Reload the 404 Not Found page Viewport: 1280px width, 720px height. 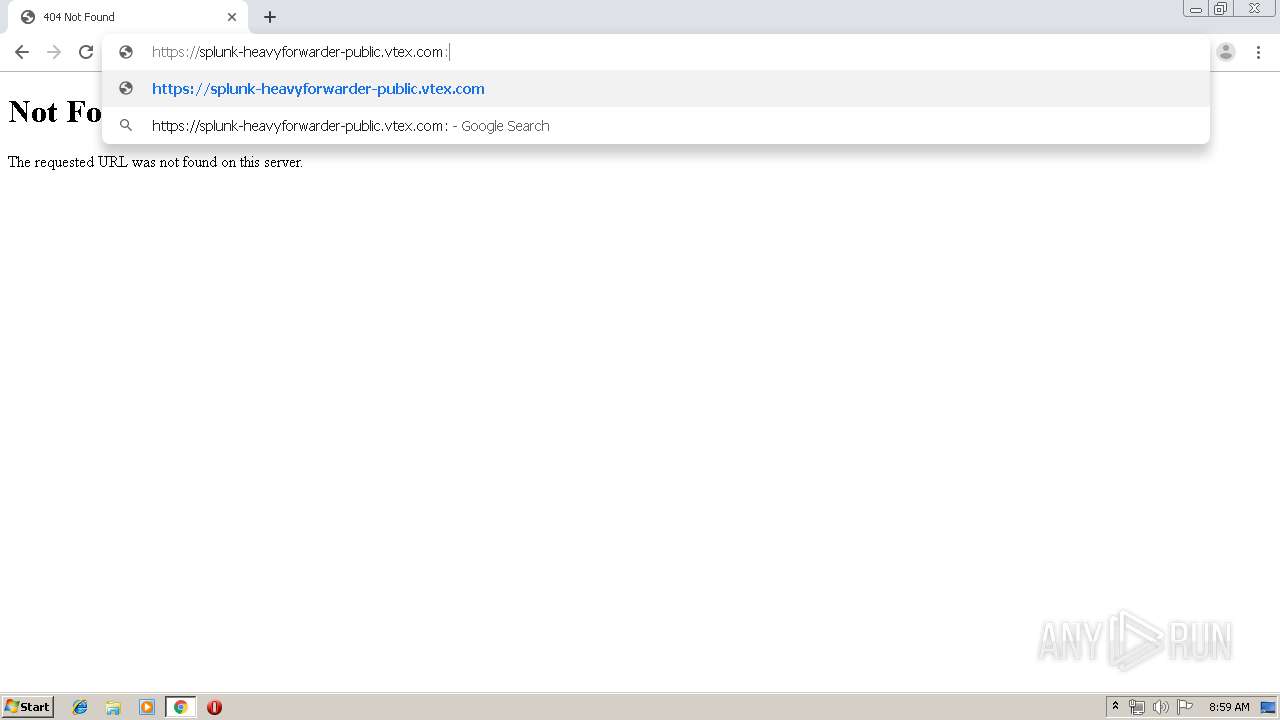[x=86, y=52]
